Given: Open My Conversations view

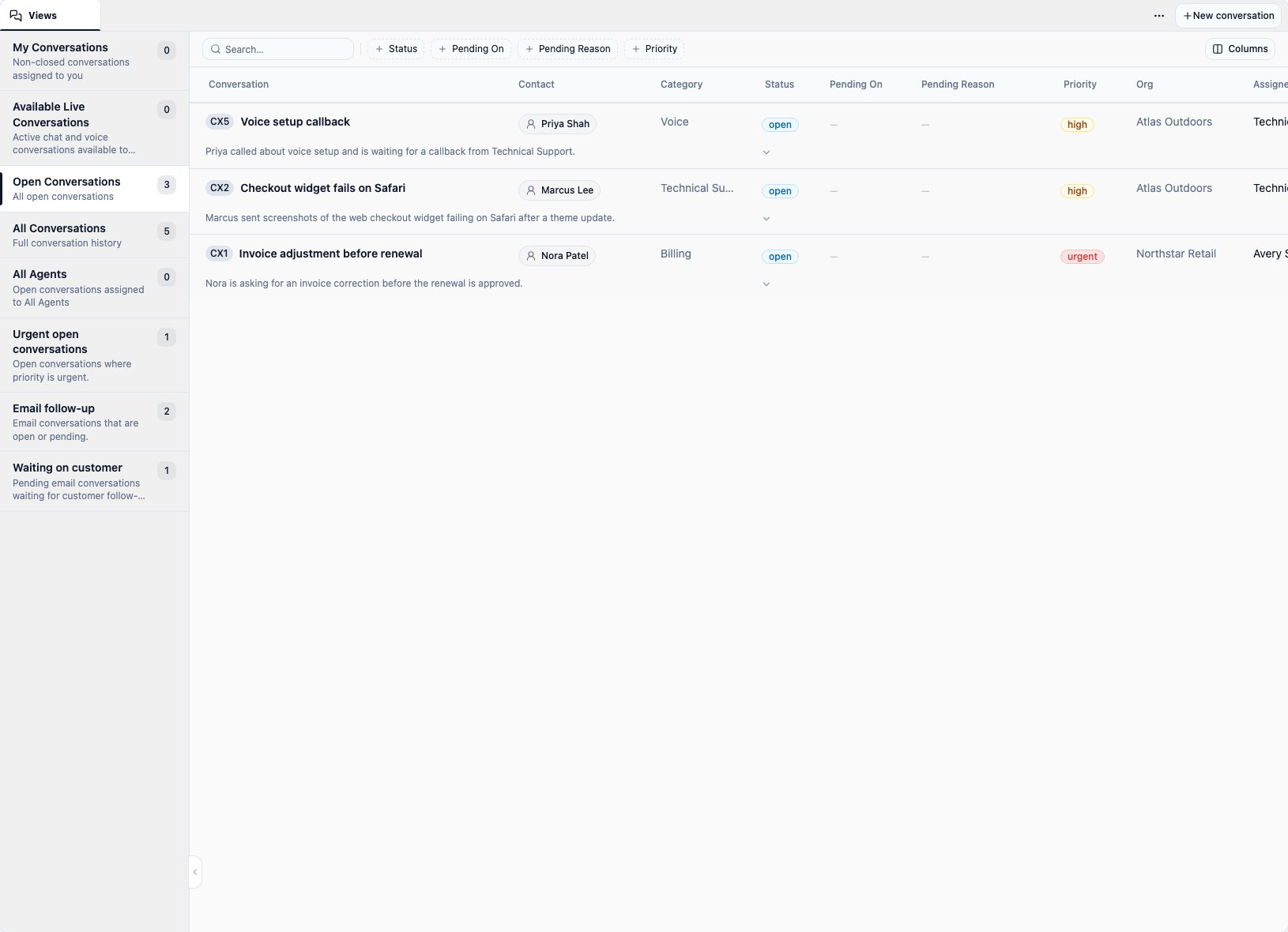Looking at the screenshot, I should [x=94, y=61].
